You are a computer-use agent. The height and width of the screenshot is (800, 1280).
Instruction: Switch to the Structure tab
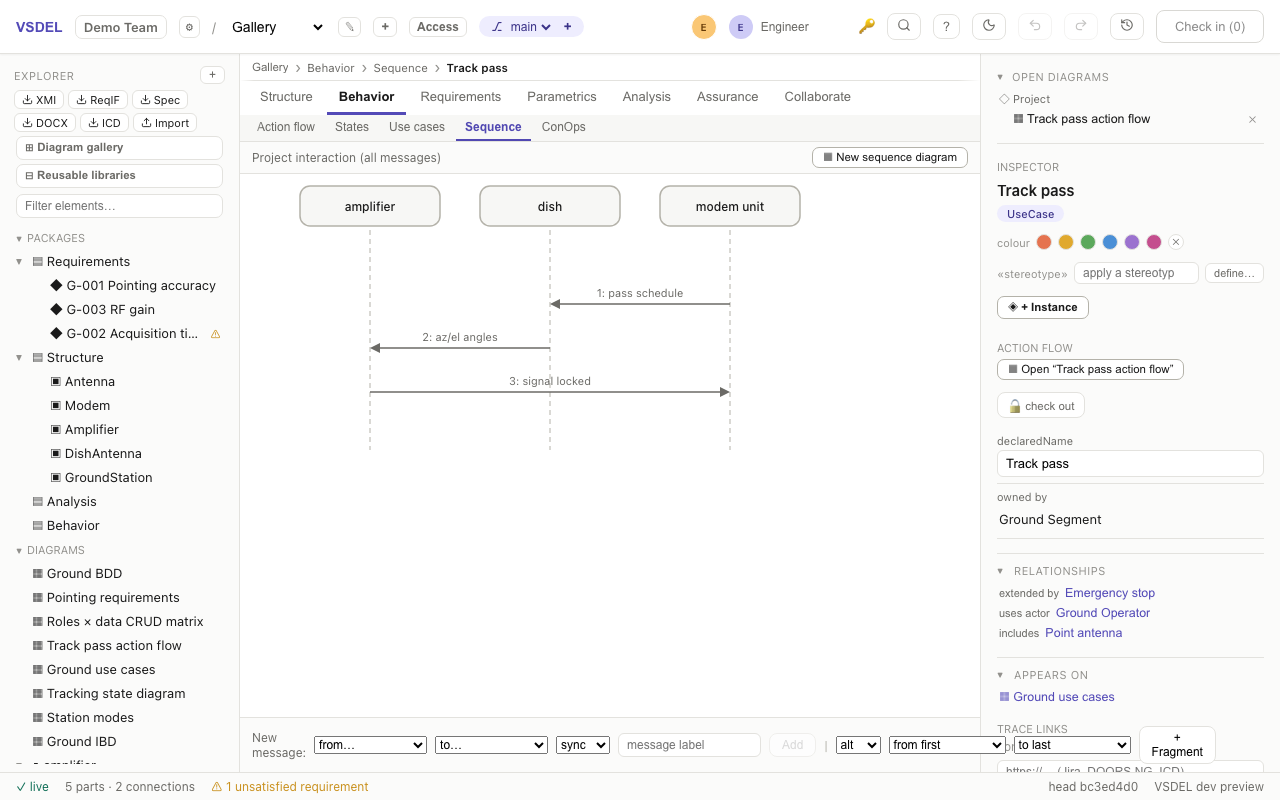pyautogui.click(x=286, y=97)
